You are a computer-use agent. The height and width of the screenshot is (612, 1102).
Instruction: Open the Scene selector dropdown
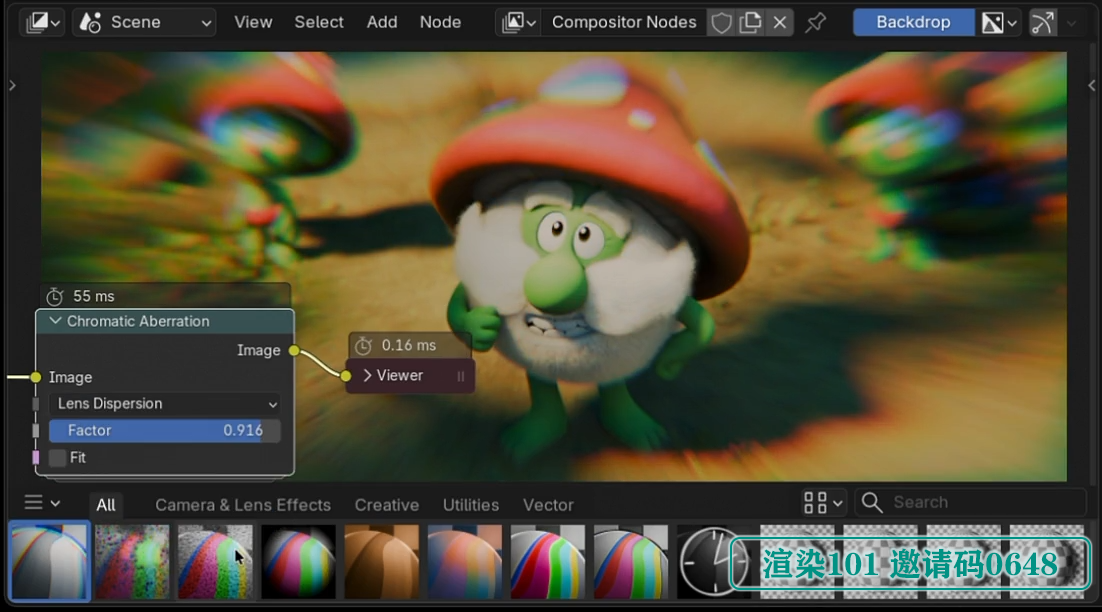(145, 22)
